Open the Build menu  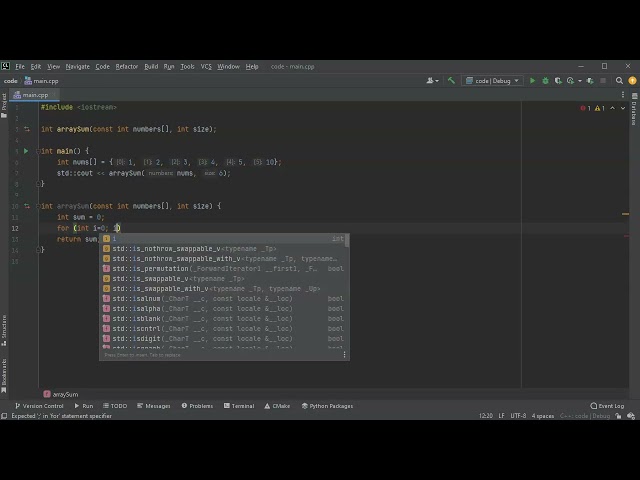click(151, 67)
